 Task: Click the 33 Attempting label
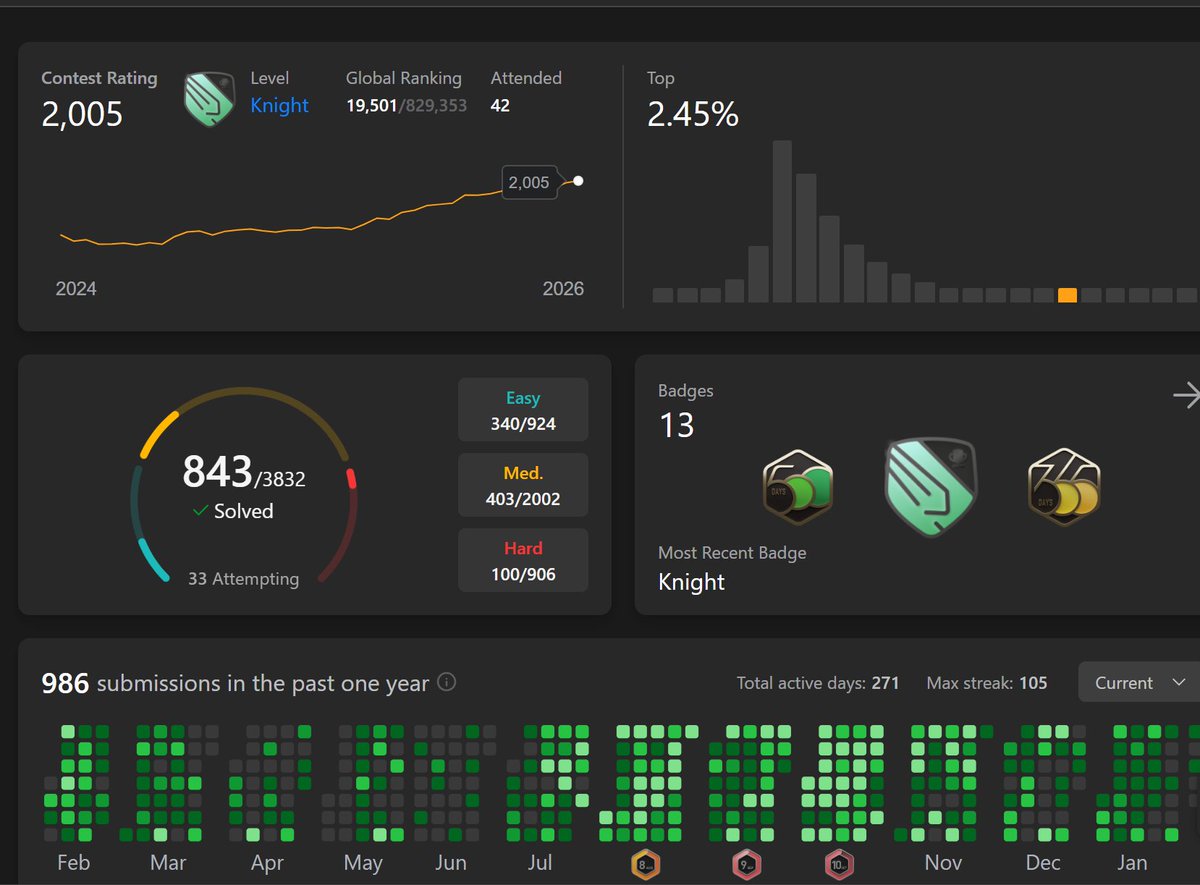pyautogui.click(x=243, y=578)
